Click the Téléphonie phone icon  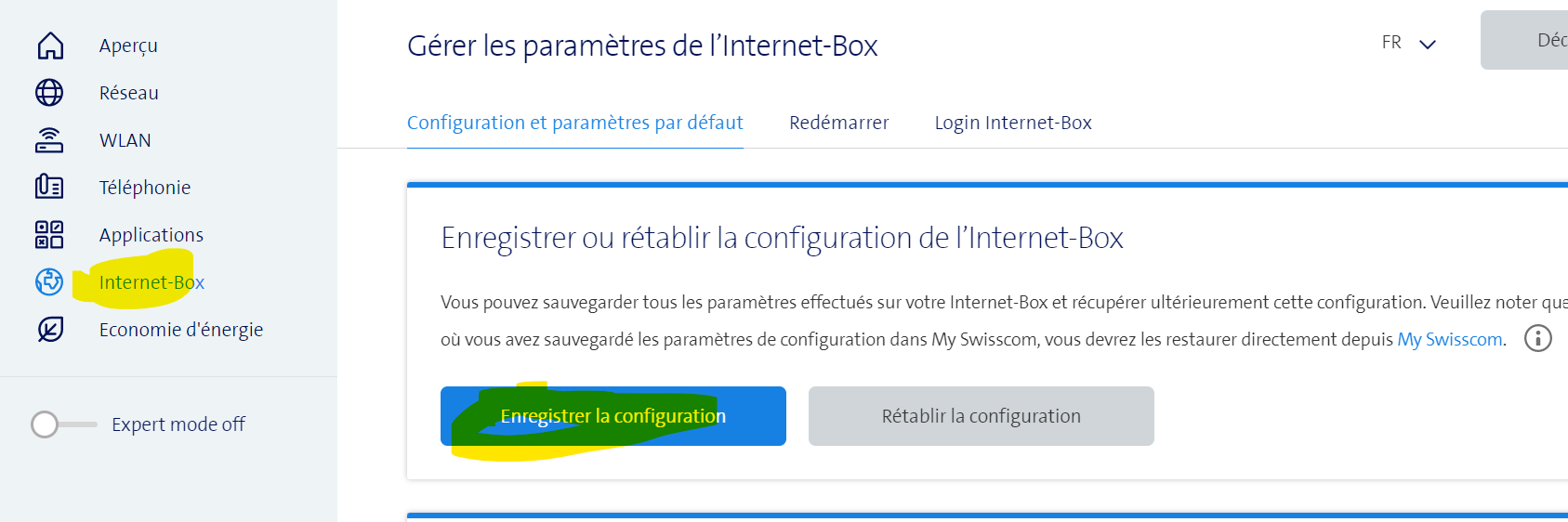tap(49, 188)
